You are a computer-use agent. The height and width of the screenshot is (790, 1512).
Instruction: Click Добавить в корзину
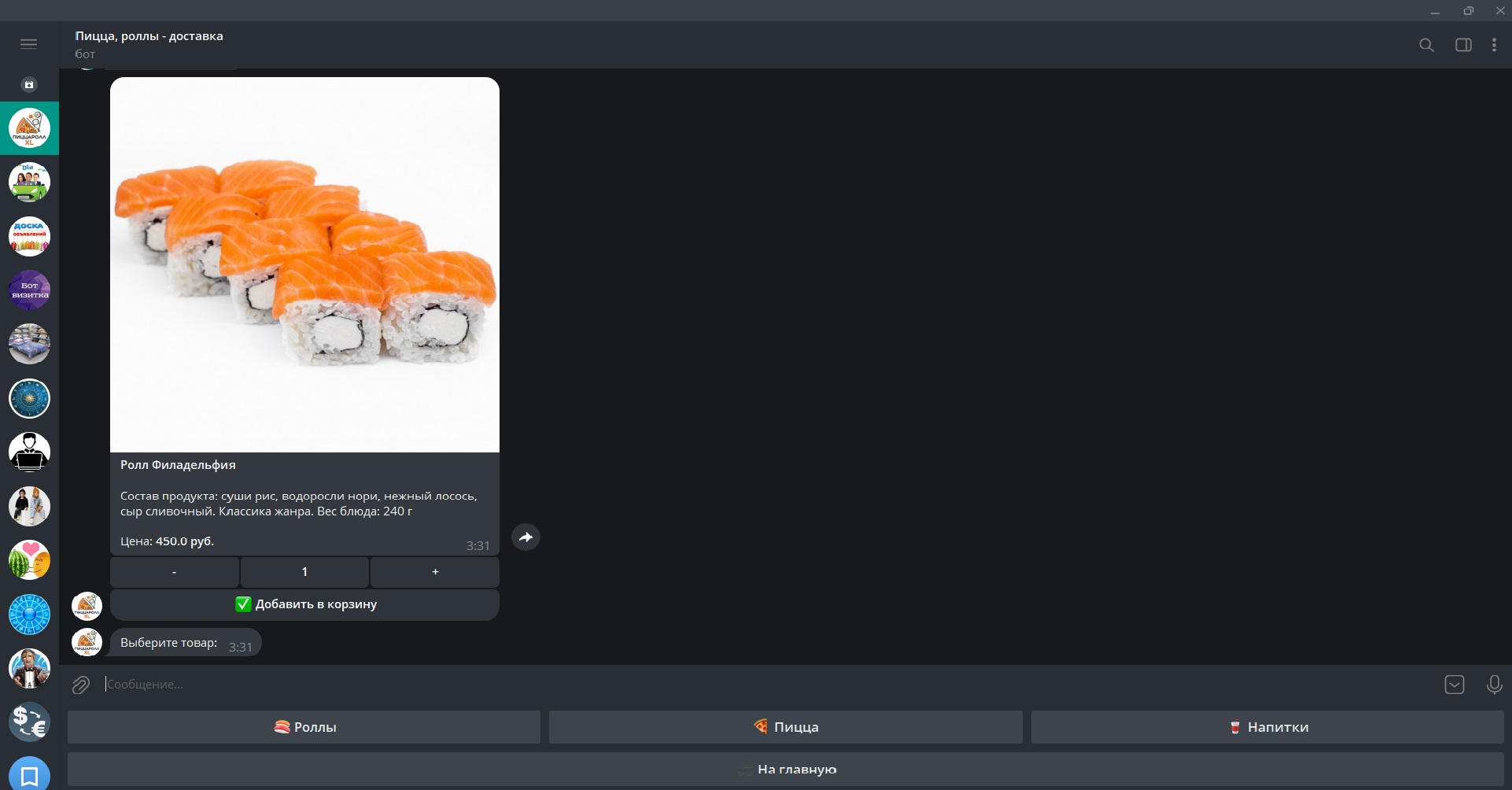(304, 604)
